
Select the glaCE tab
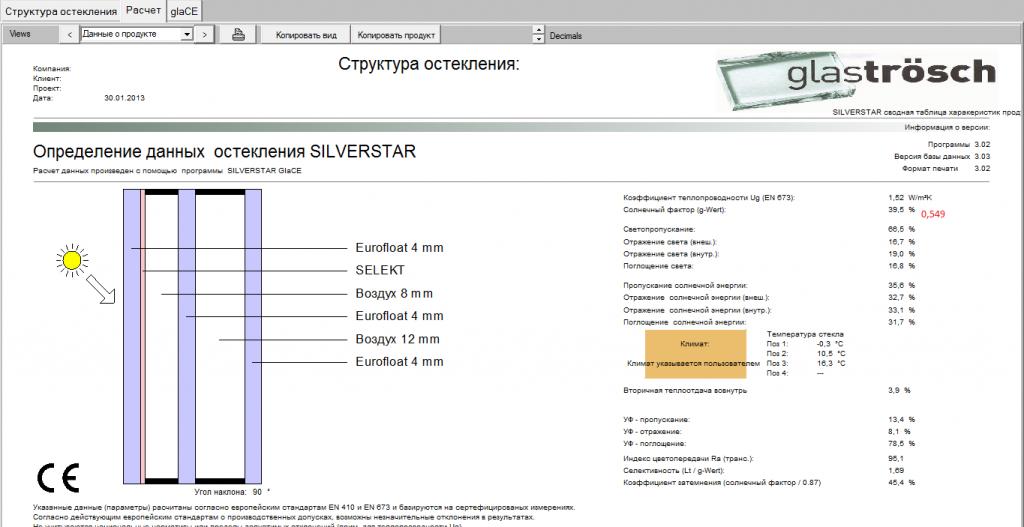(184, 11)
